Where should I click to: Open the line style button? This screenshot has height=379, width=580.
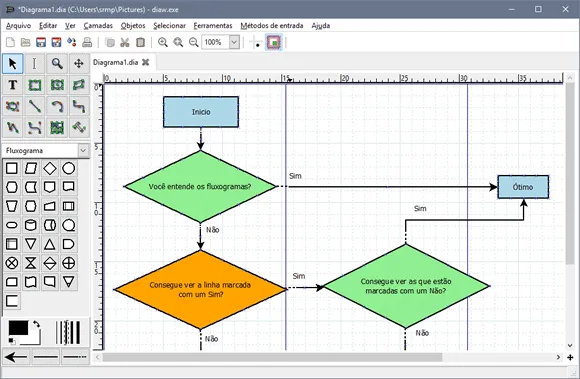pos(46,357)
